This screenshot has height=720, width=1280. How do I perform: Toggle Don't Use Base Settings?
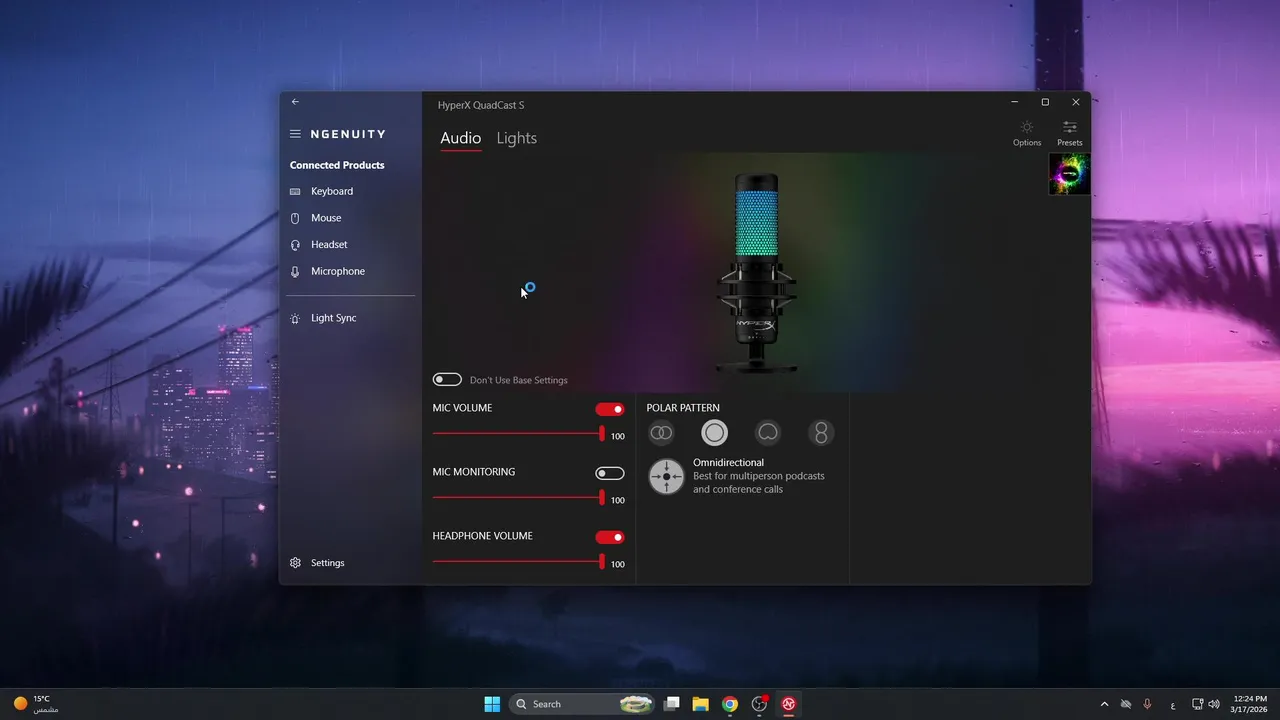447,380
